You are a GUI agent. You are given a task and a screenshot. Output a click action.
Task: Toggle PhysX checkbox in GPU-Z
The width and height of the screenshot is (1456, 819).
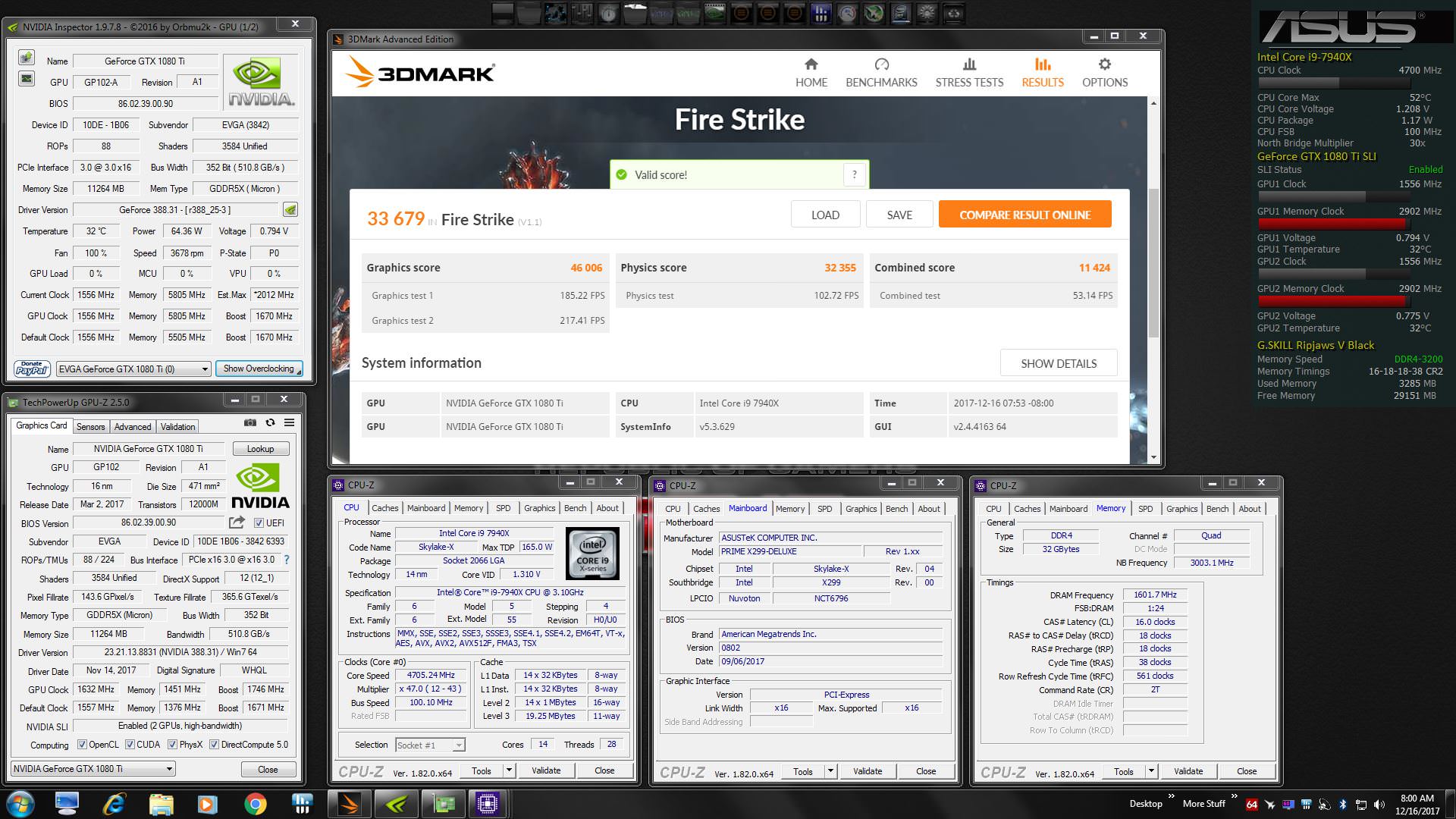(x=173, y=745)
